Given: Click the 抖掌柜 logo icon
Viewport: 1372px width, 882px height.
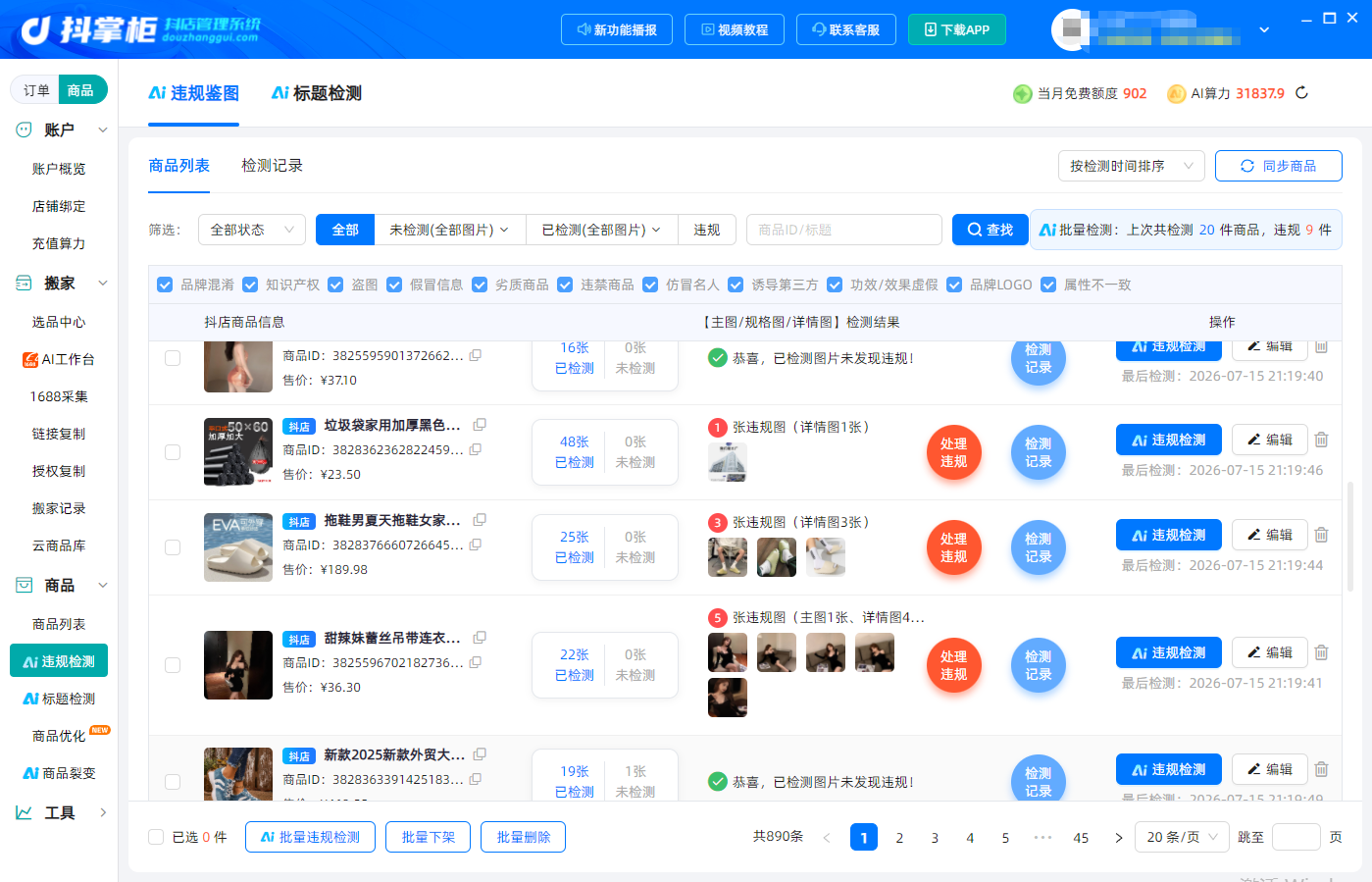Looking at the screenshot, I should 36,30.
